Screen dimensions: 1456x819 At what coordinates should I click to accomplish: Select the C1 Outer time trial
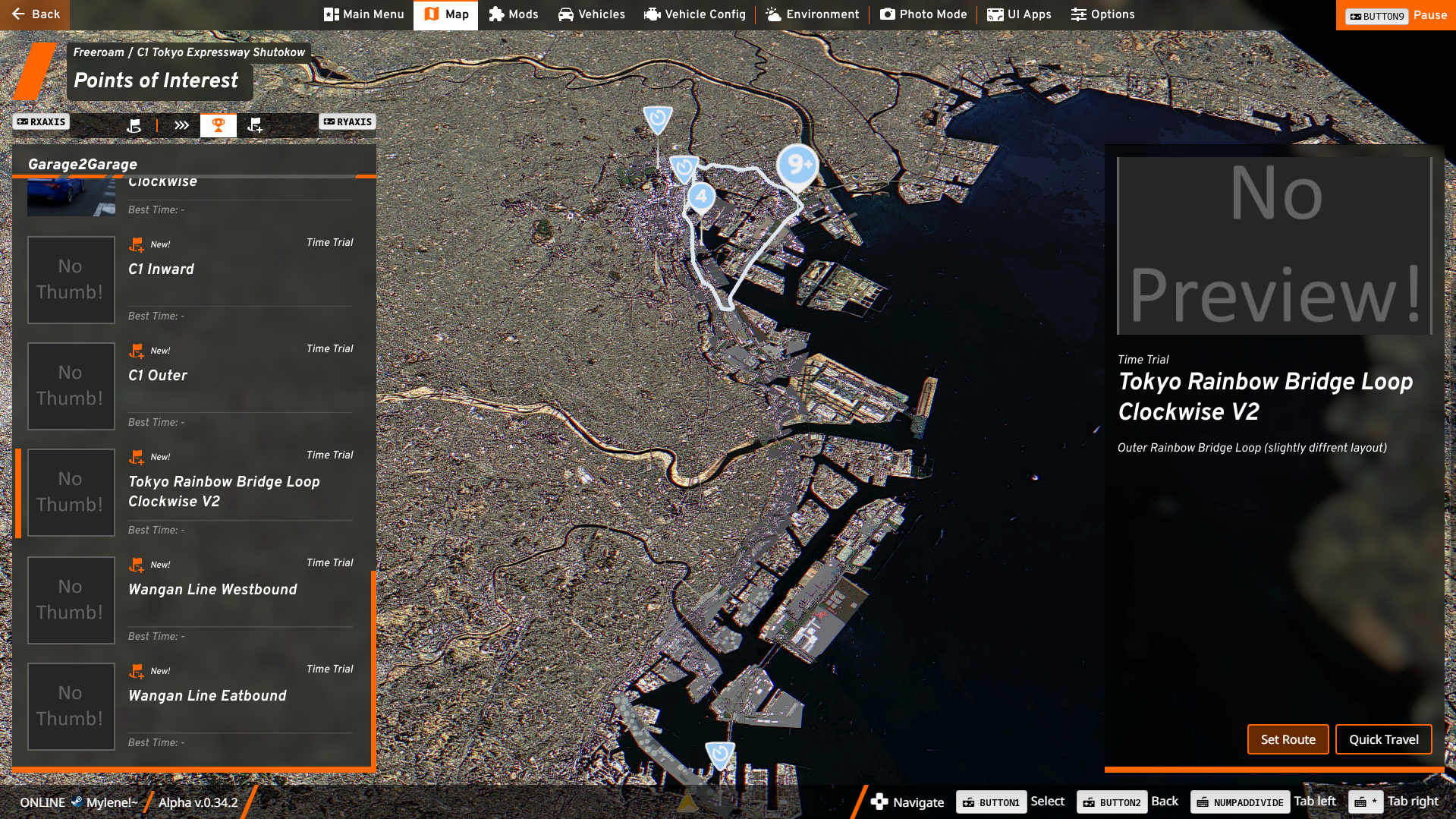pyautogui.click(x=190, y=386)
